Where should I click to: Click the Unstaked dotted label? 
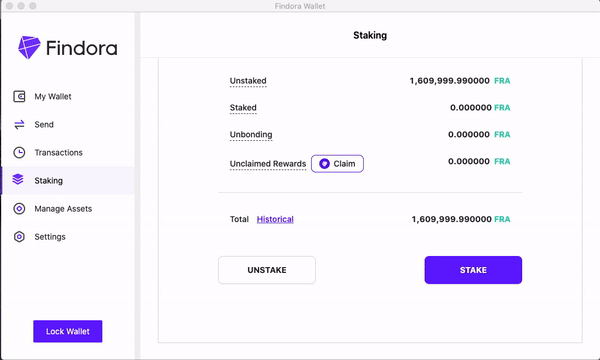(248, 81)
